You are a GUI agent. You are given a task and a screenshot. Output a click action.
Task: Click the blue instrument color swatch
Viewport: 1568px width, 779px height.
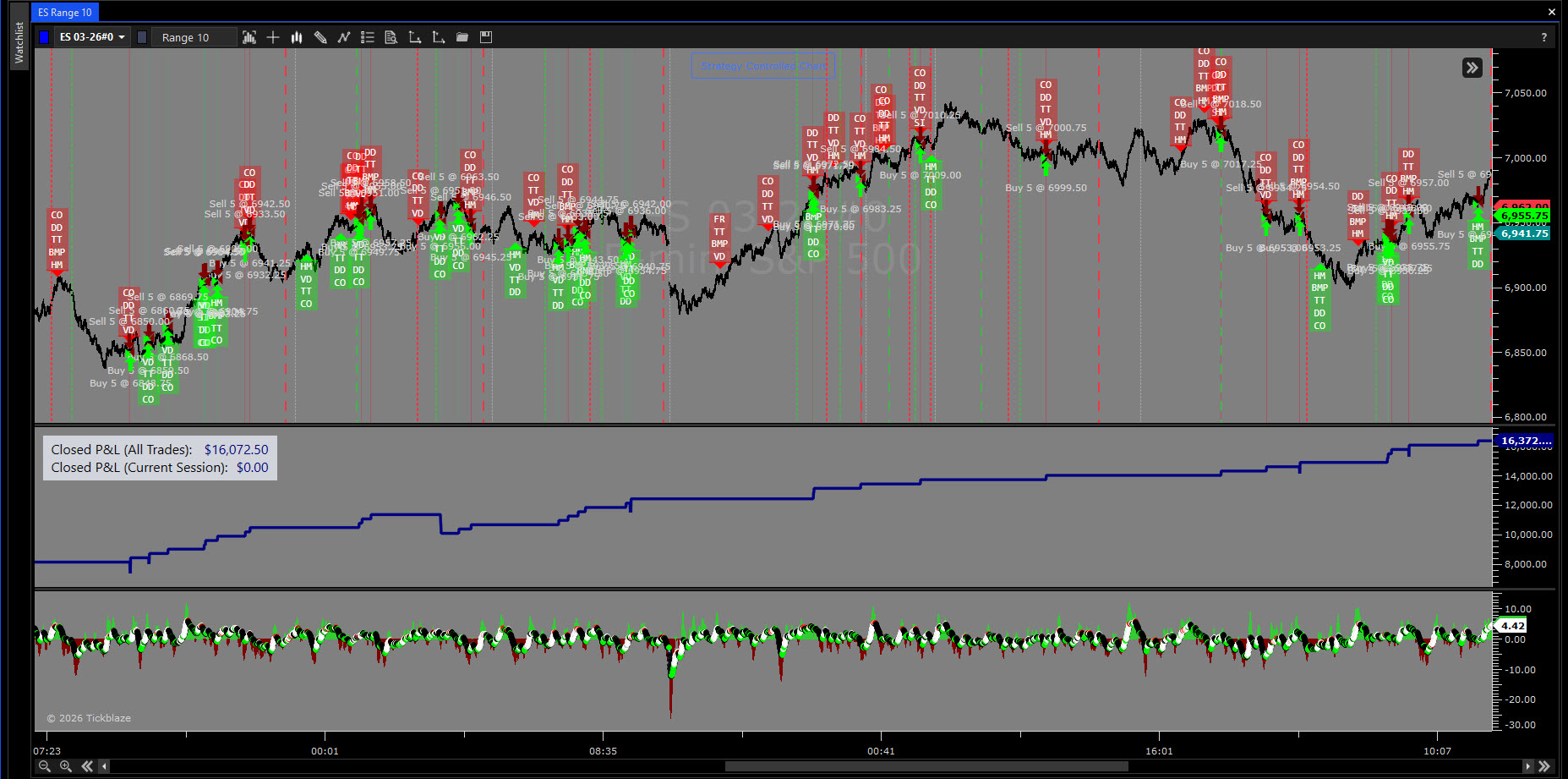click(x=44, y=37)
